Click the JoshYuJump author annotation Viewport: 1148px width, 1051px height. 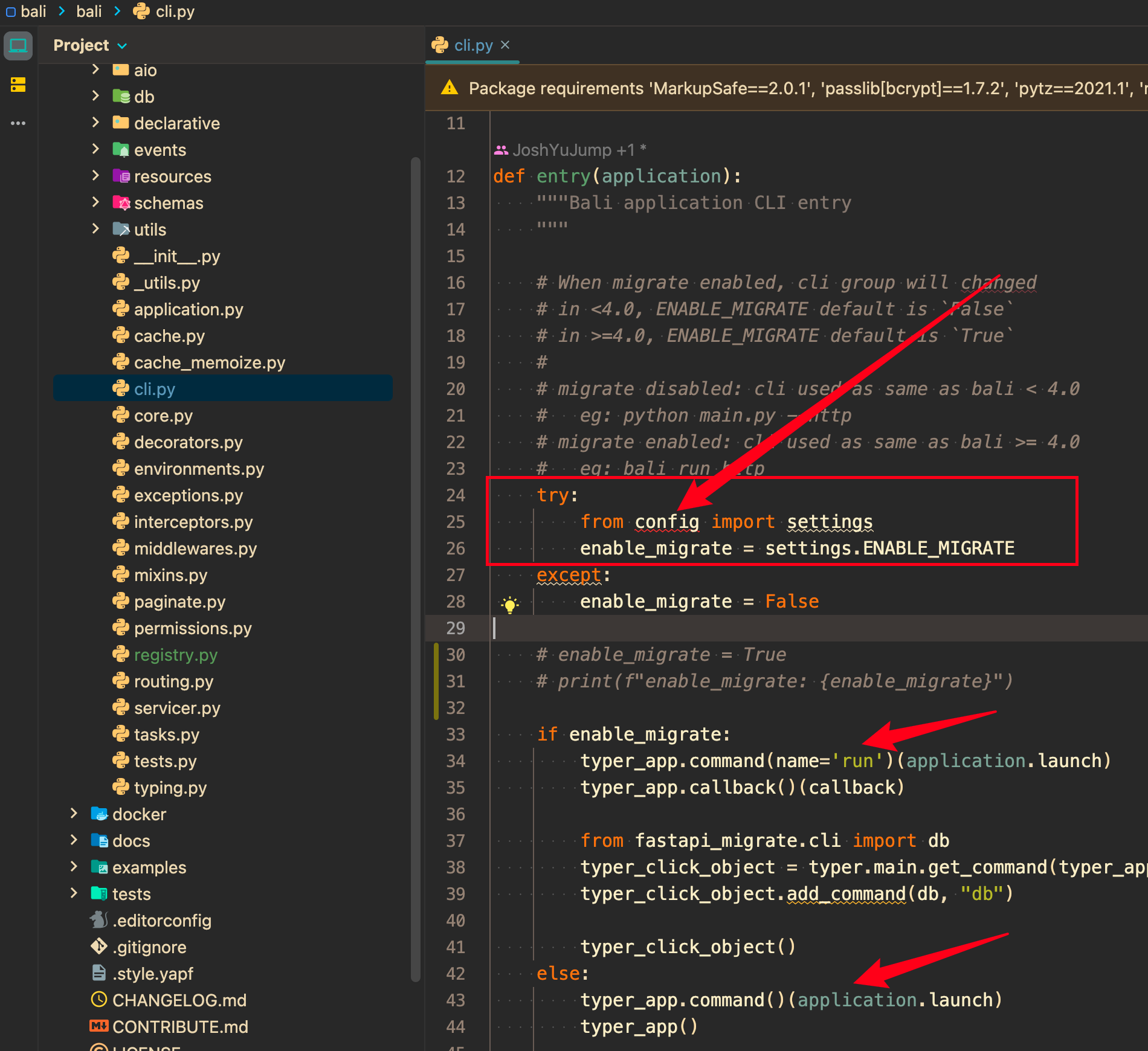pos(562,149)
